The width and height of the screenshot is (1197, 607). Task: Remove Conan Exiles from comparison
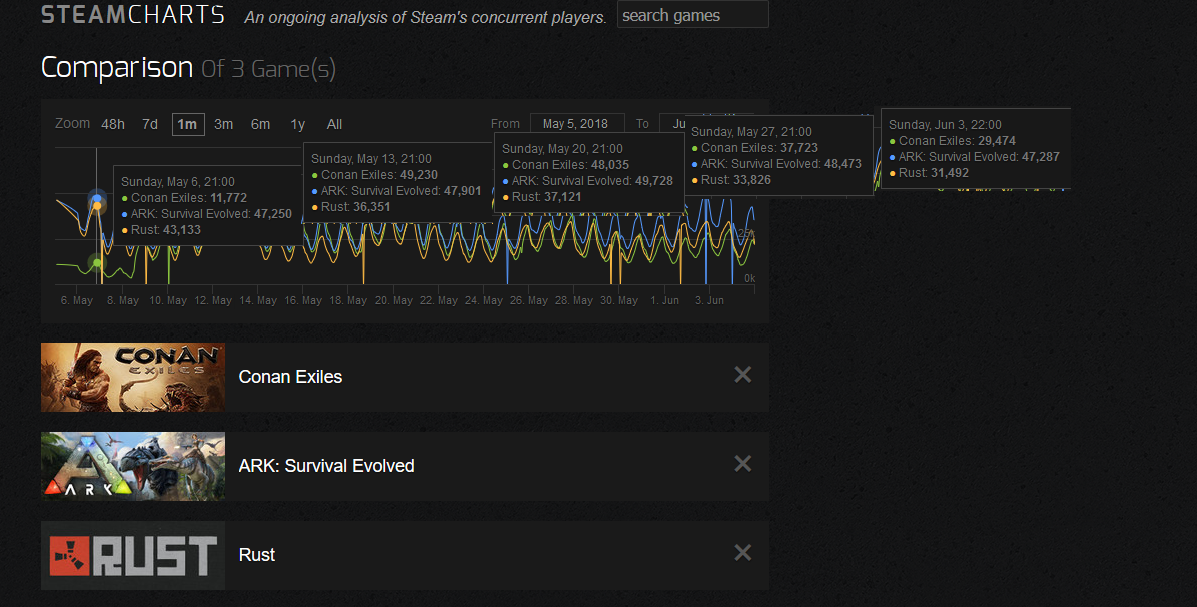point(743,375)
